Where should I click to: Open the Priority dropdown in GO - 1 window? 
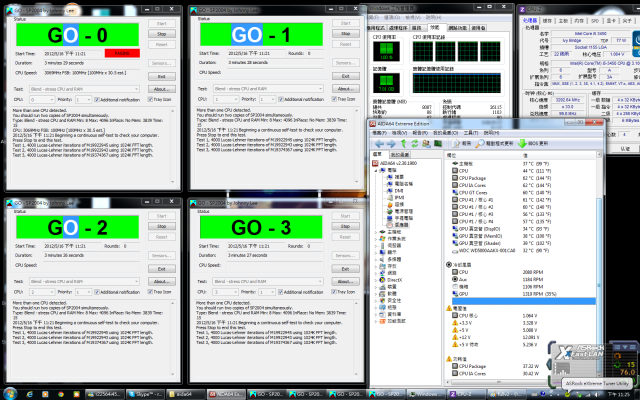(x=267, y=99)
